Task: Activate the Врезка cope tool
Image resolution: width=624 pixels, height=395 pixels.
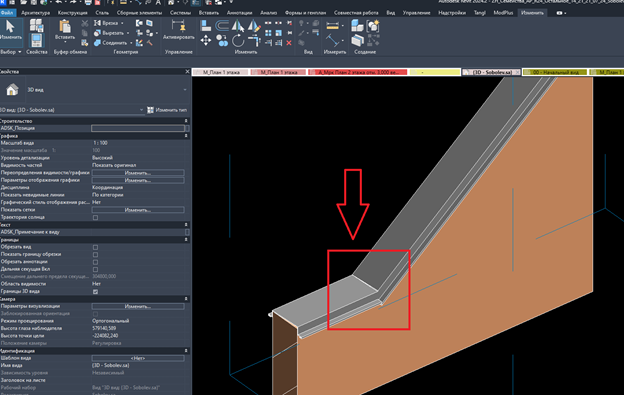Action: pyautogui.click(x=109, y=23)
